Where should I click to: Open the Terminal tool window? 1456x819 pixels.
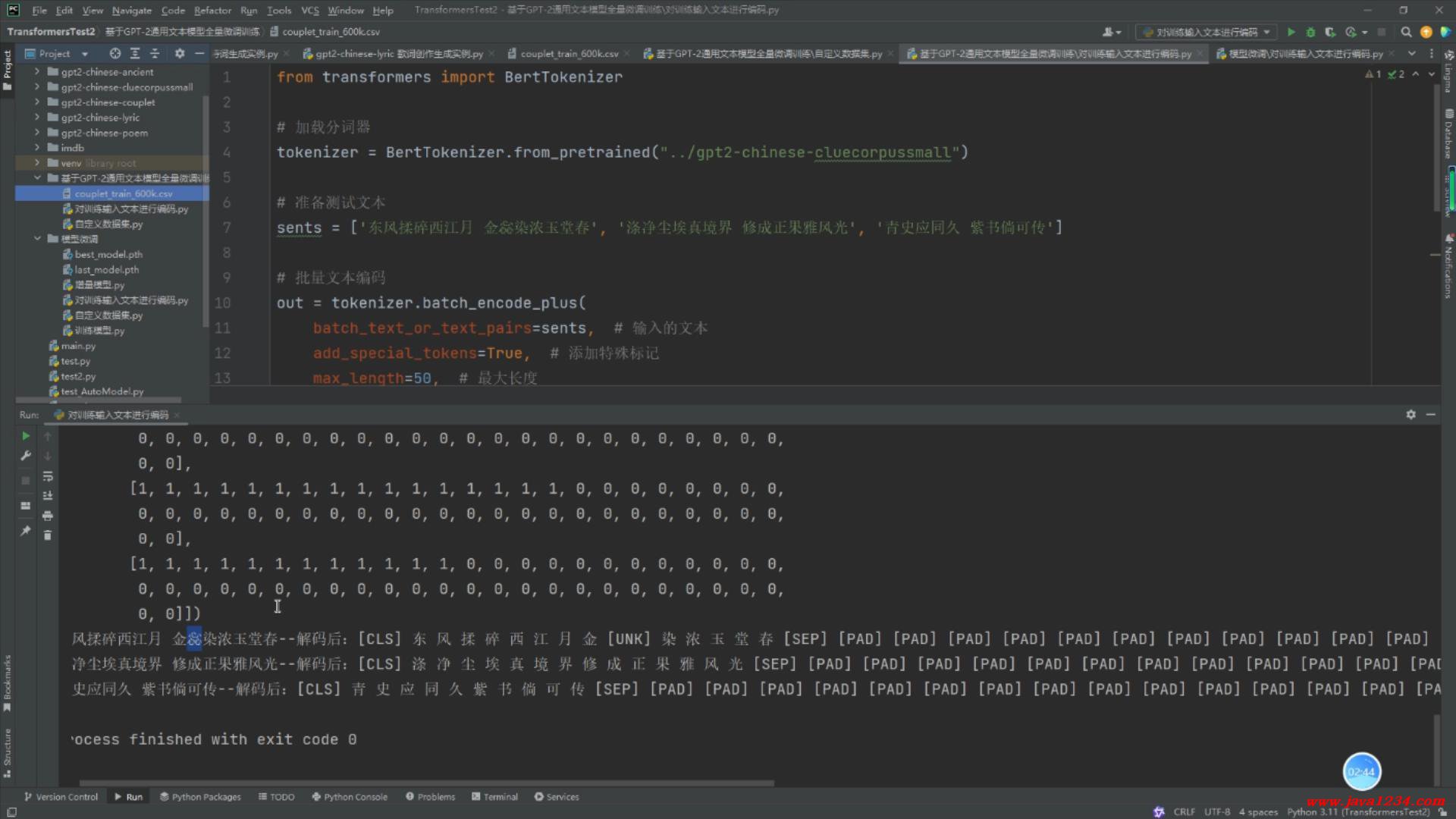(494, 797)
